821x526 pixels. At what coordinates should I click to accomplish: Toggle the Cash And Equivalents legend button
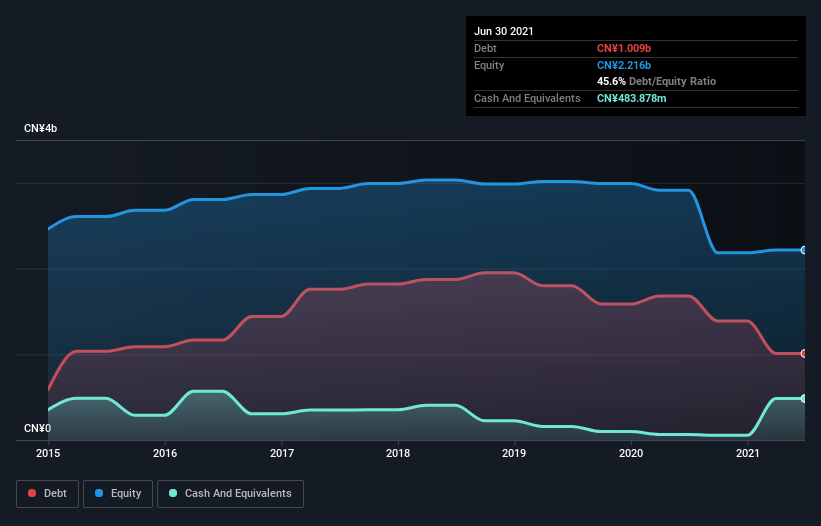pyautogui.click(x=230, y=494)
